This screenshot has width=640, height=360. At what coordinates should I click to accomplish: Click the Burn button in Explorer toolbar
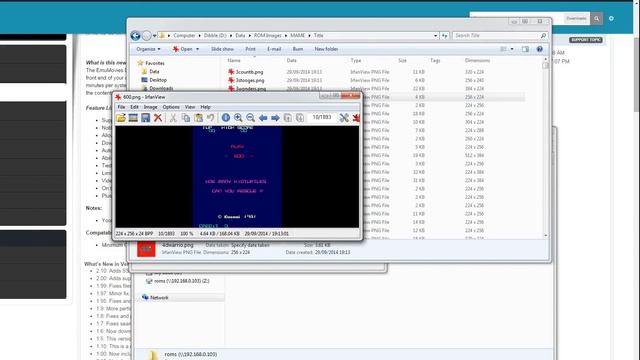click(298, 49)
